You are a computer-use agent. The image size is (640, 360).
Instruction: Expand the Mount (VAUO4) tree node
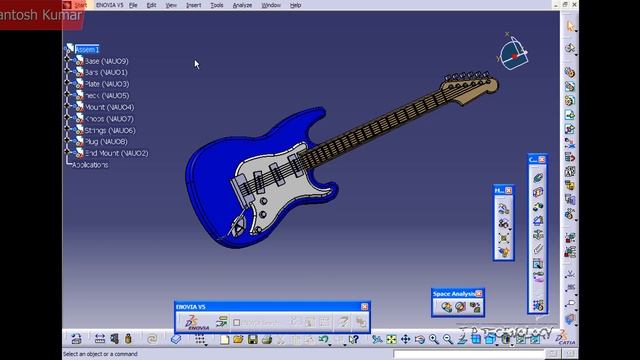(x=67, y=107)
